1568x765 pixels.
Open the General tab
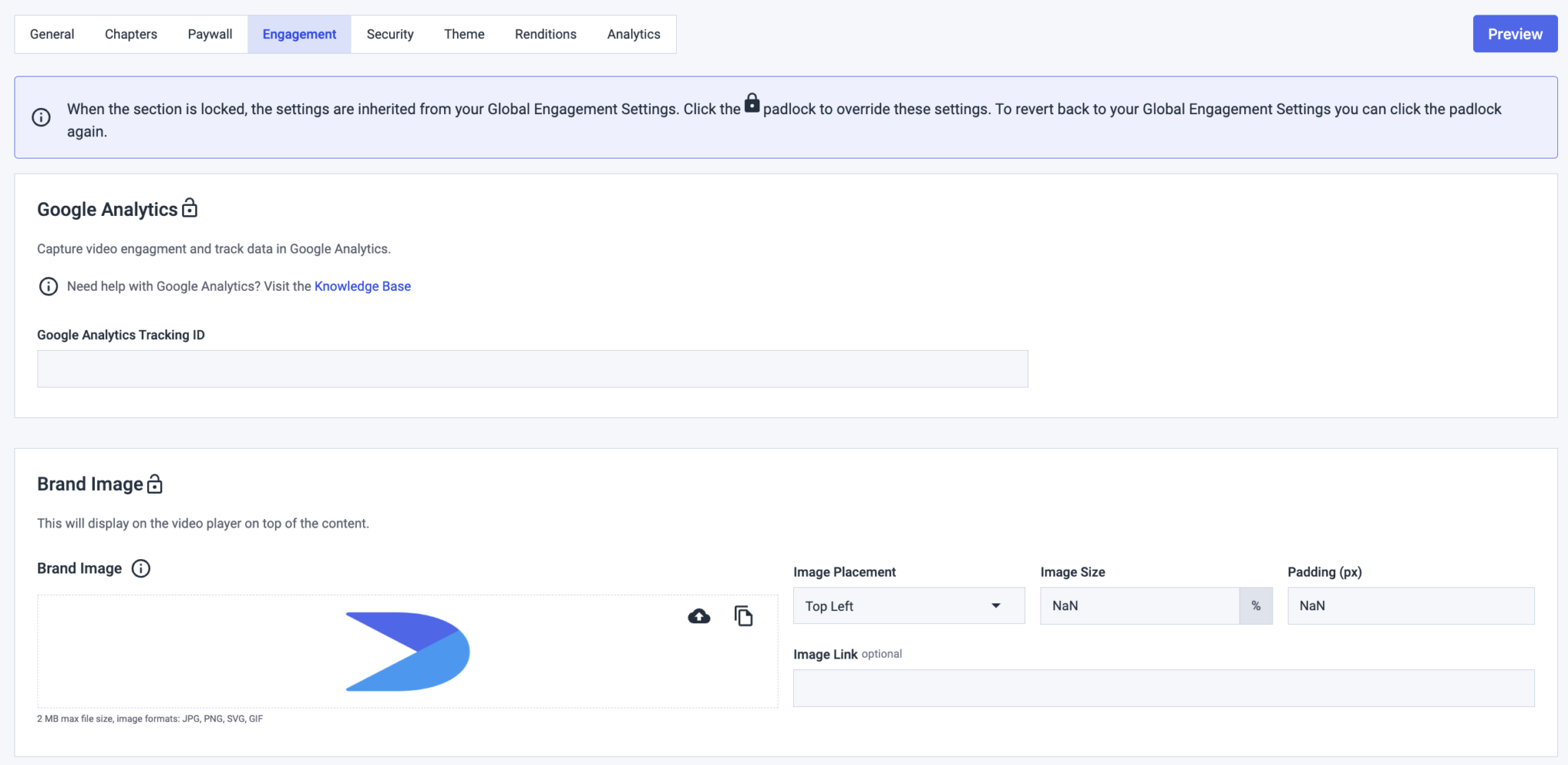click(52, 34)
